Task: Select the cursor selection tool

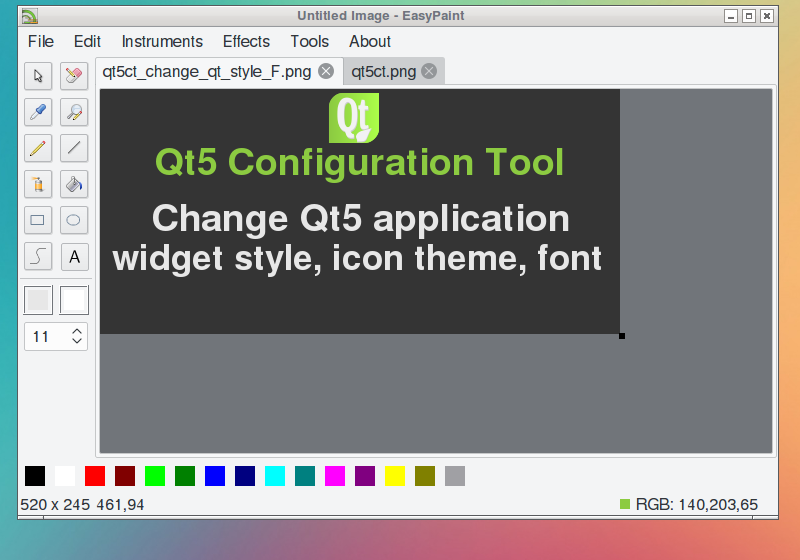Action: [38, 76]
